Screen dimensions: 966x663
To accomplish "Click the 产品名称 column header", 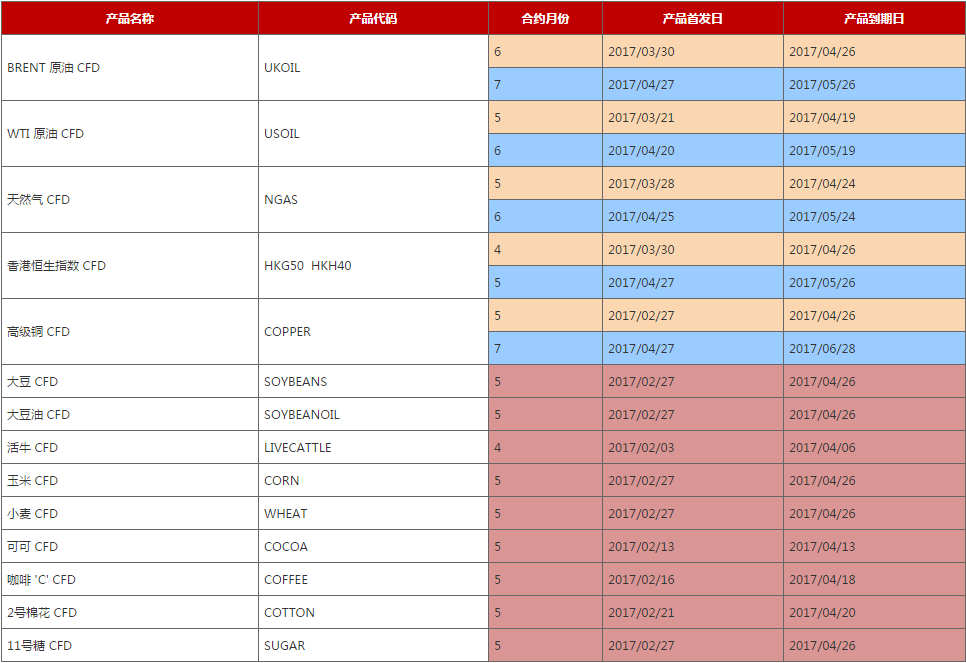I will pos(130,18).
